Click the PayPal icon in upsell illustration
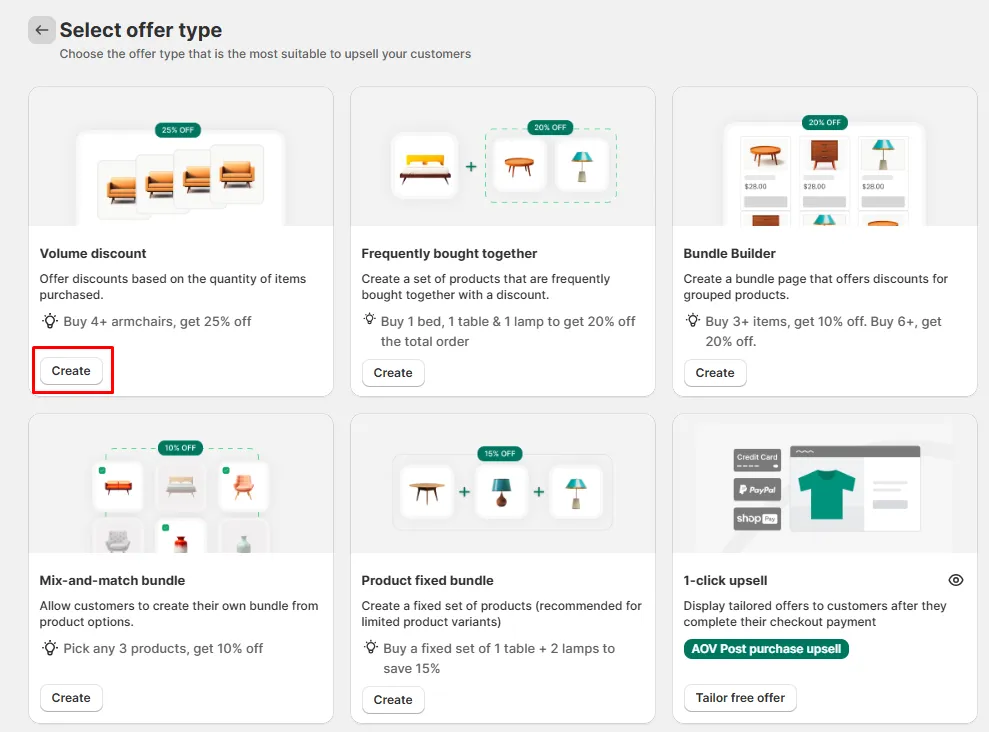The width and height of the screenshot is (989, 732). coord(757,489)
